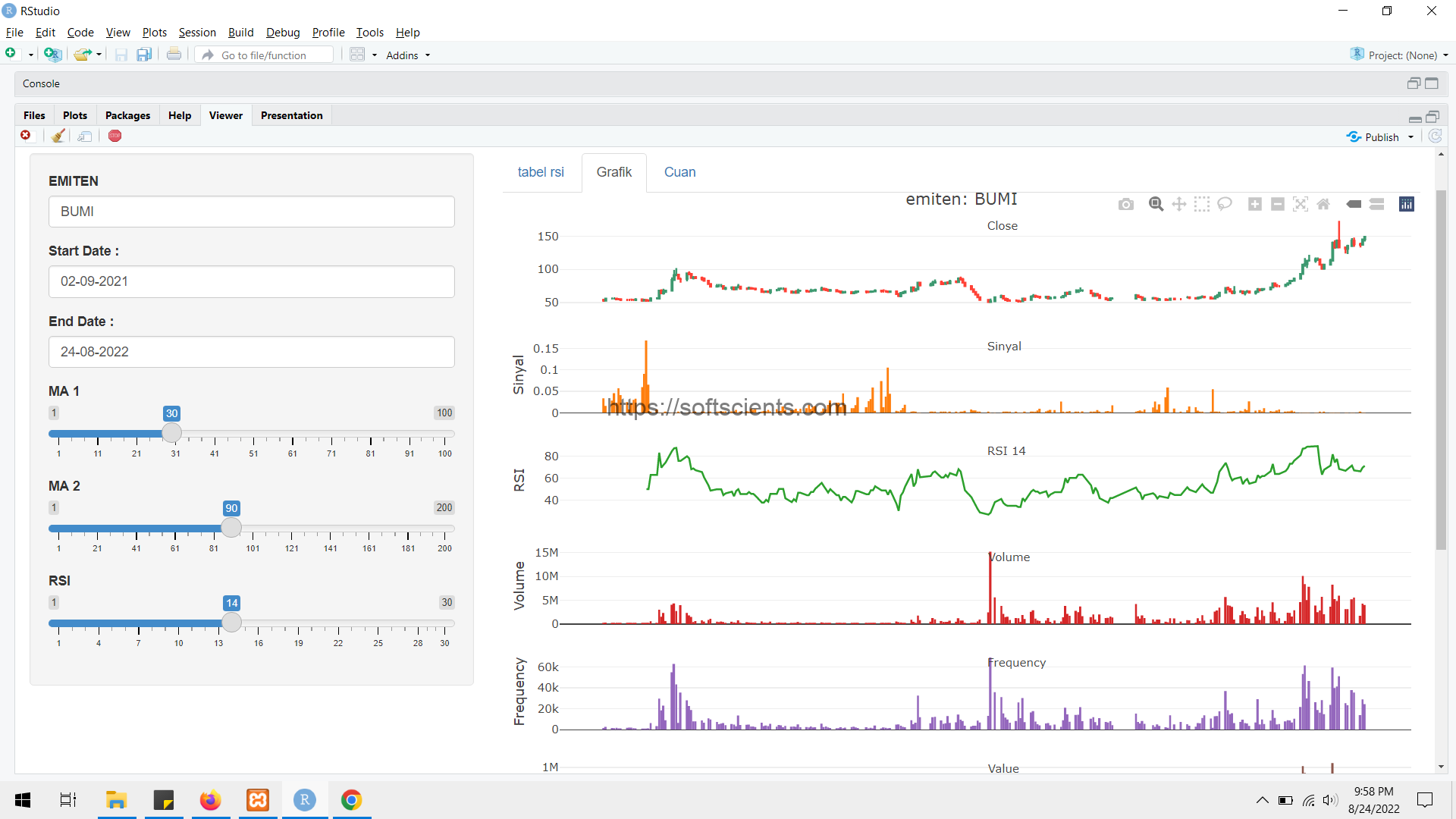Click the Plotly logo icon
This screenshot has height=819, width=1456.
pyautogui.click(x=1407, y=204)
